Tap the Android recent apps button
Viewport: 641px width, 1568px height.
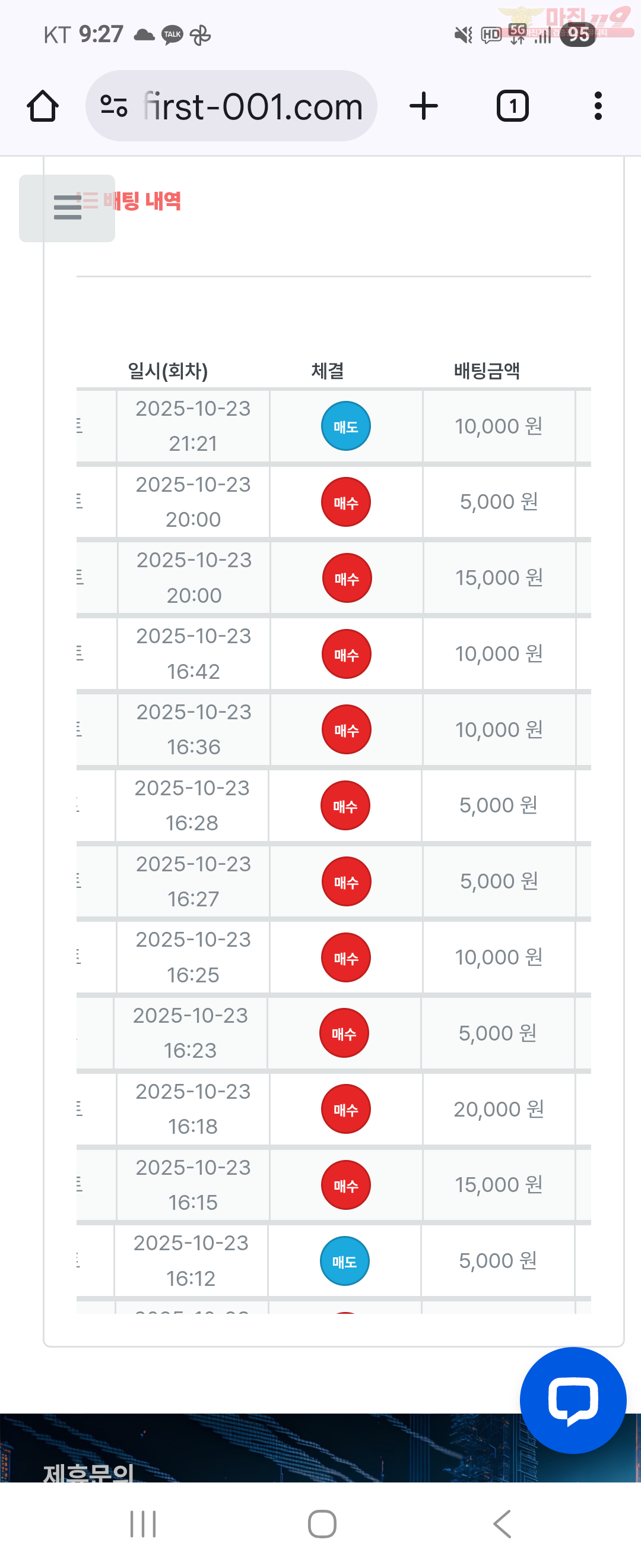tap(143, 1523)
